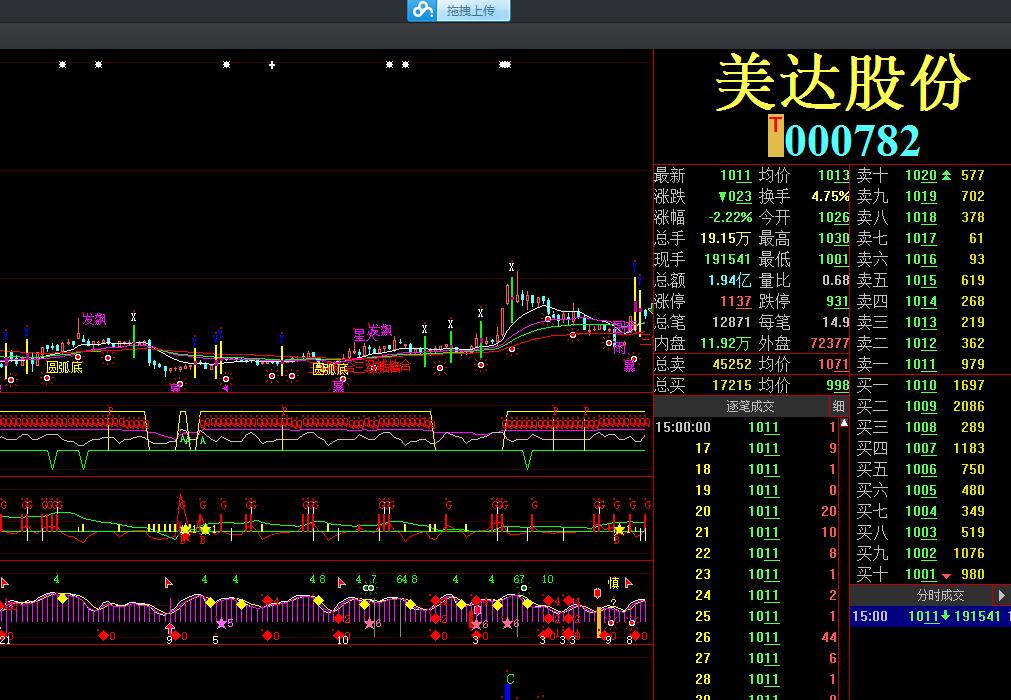Click the 外盘 value 72377
This screenshot has width=1011, height=700.
click(x=830, y=343)
